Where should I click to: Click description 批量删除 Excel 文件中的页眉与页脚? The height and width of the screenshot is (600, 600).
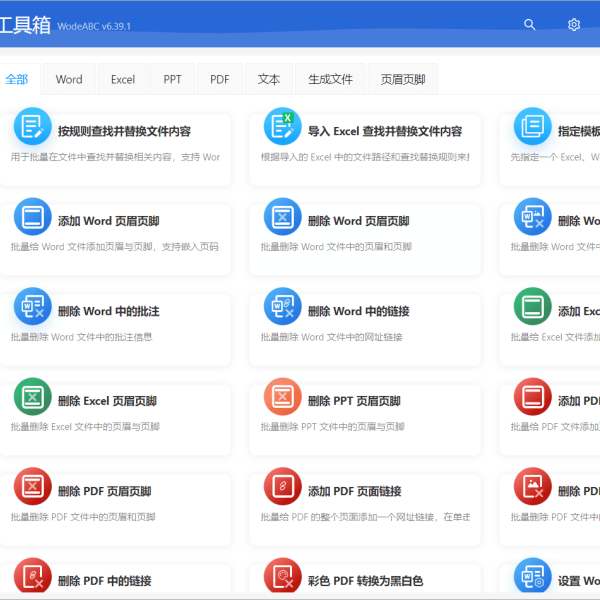(85, 427)
